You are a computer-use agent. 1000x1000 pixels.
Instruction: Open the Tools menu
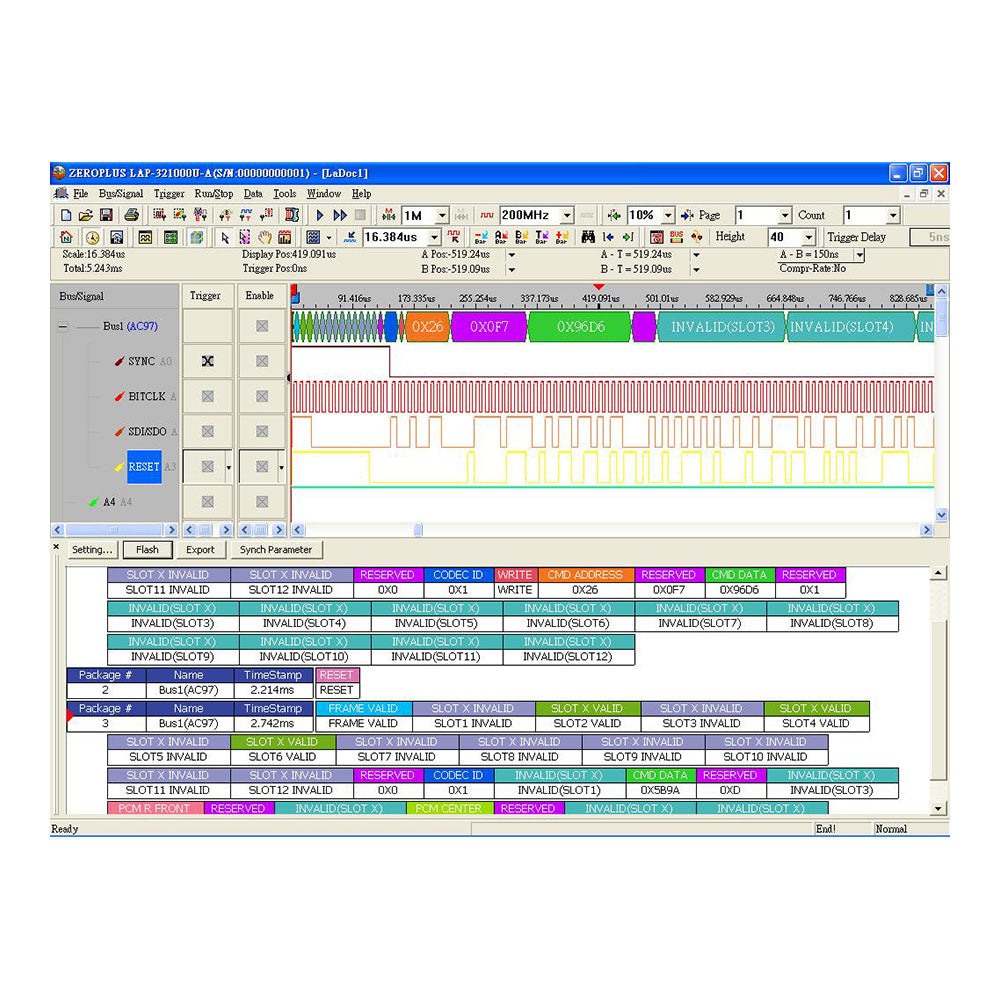(x=284, y=194)
